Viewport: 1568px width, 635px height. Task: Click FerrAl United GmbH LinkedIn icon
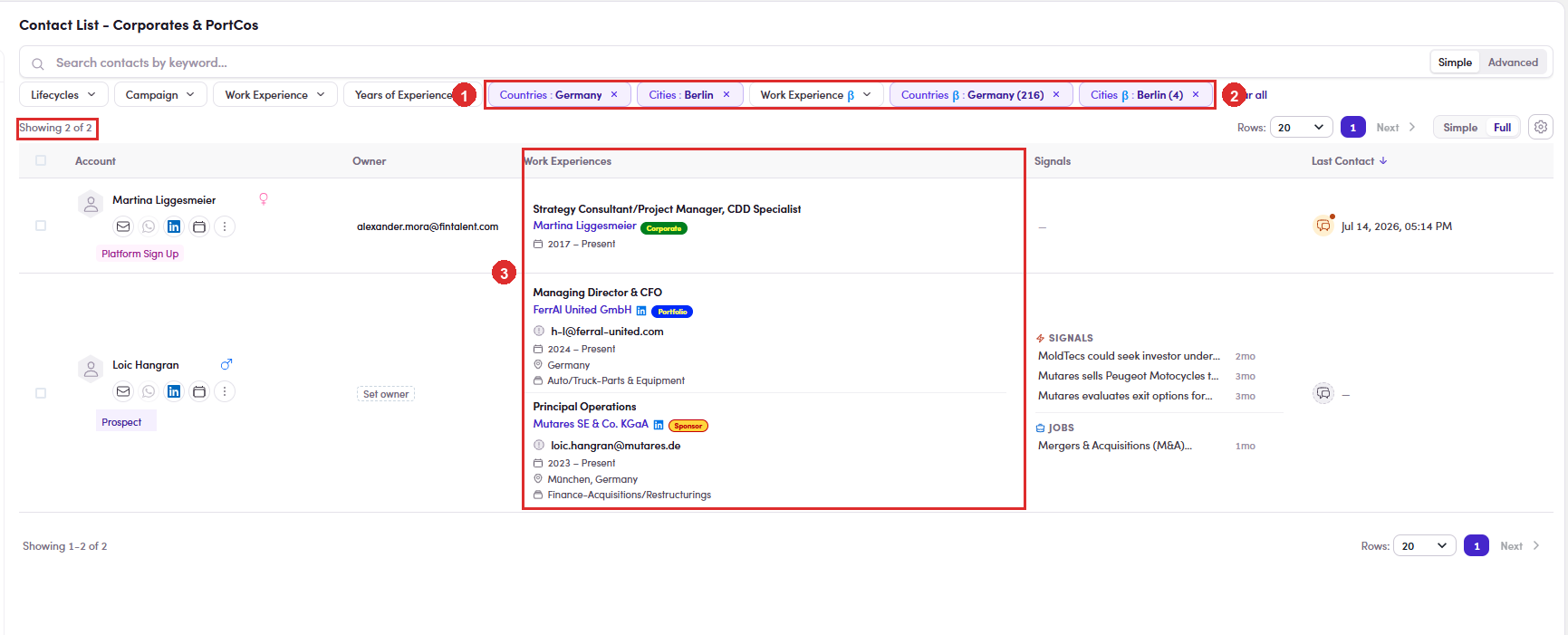click(641, 311)
